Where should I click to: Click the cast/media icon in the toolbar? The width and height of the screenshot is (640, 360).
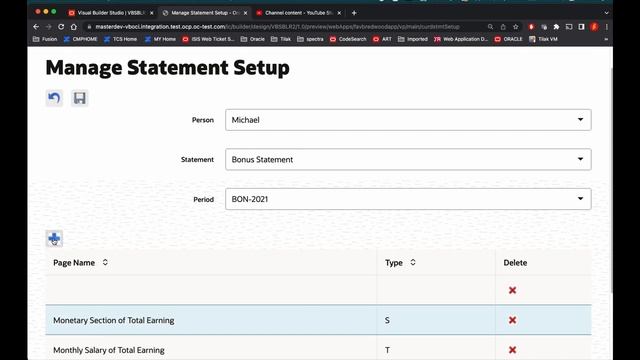569,27
